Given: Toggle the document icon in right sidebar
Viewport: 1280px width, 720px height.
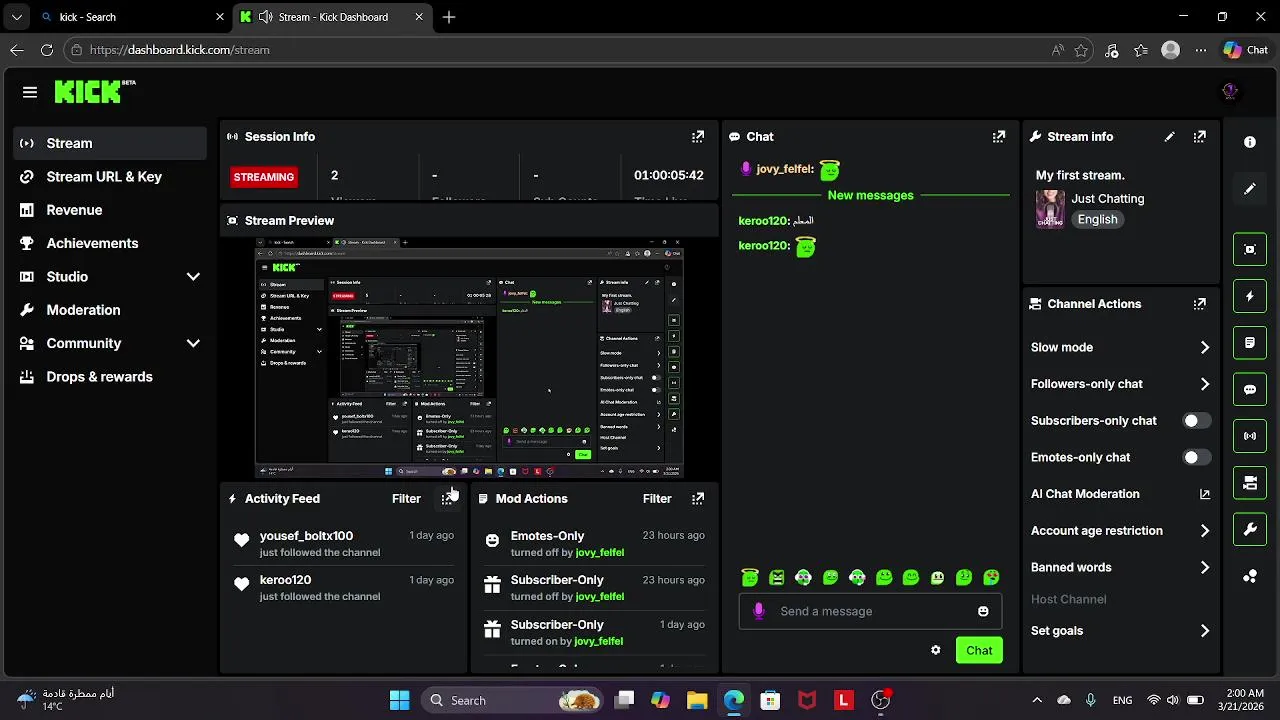Looking at the screenshot, I should tap(1250, 343).
